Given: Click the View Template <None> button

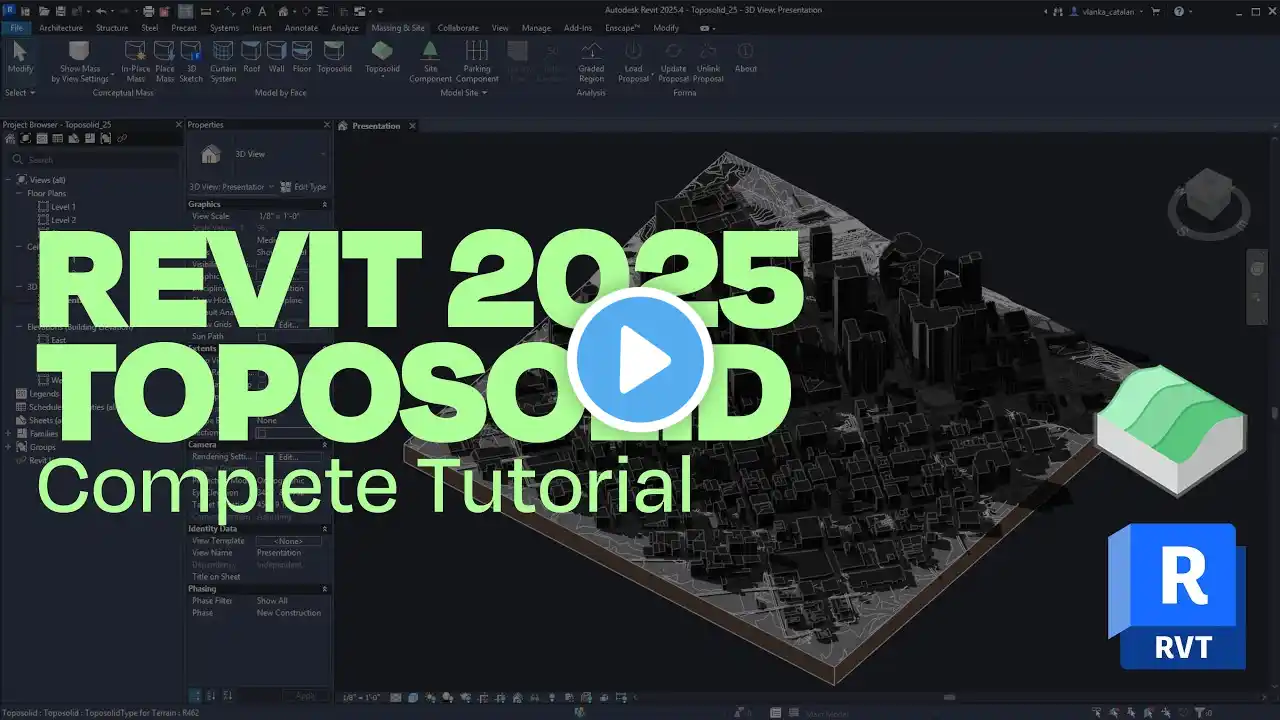Looking at the screenshot, I should tap(289, 541).
